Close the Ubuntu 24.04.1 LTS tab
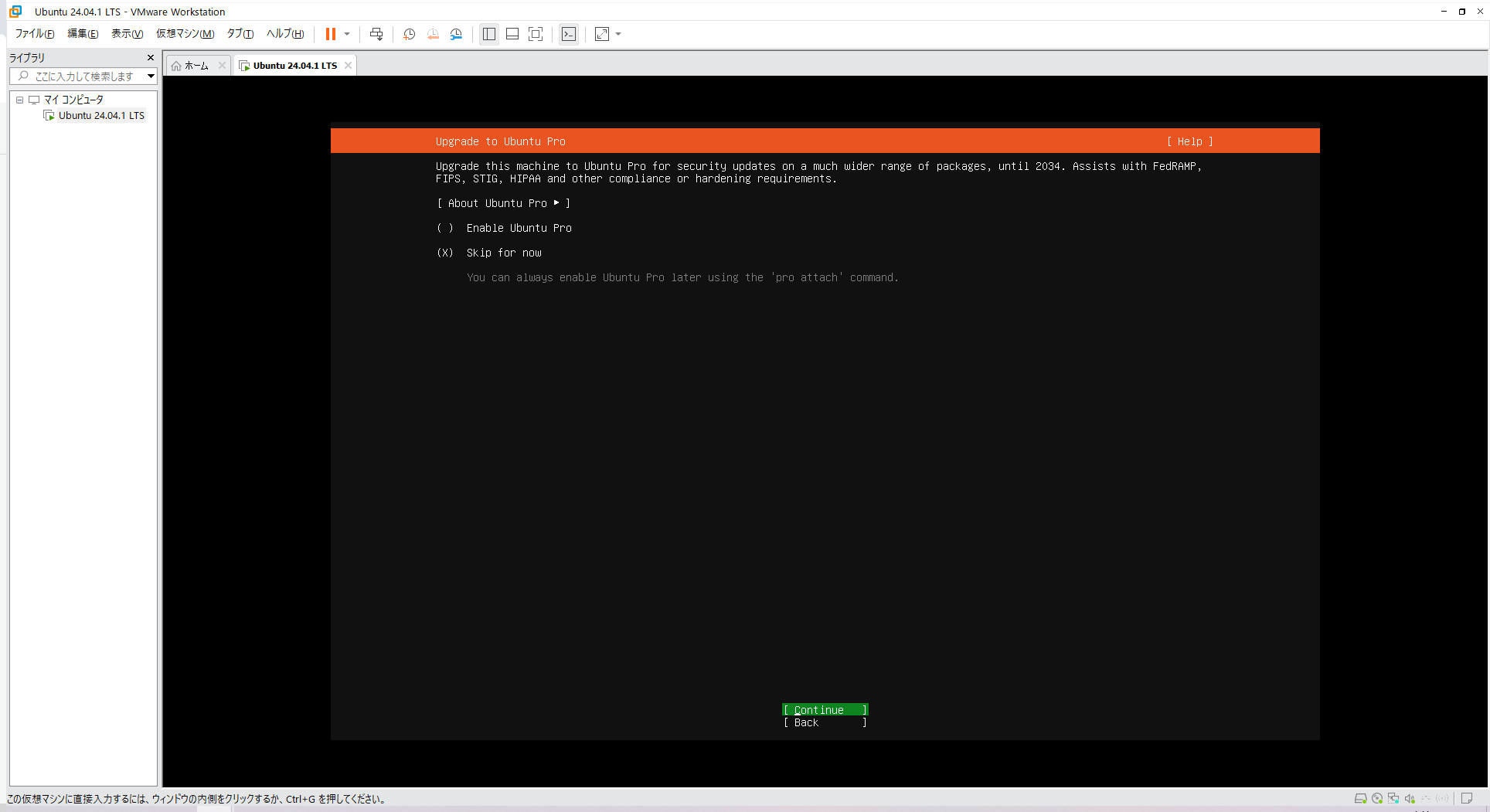The width and height of the screenshot is (1490, 812). [349, 66]
